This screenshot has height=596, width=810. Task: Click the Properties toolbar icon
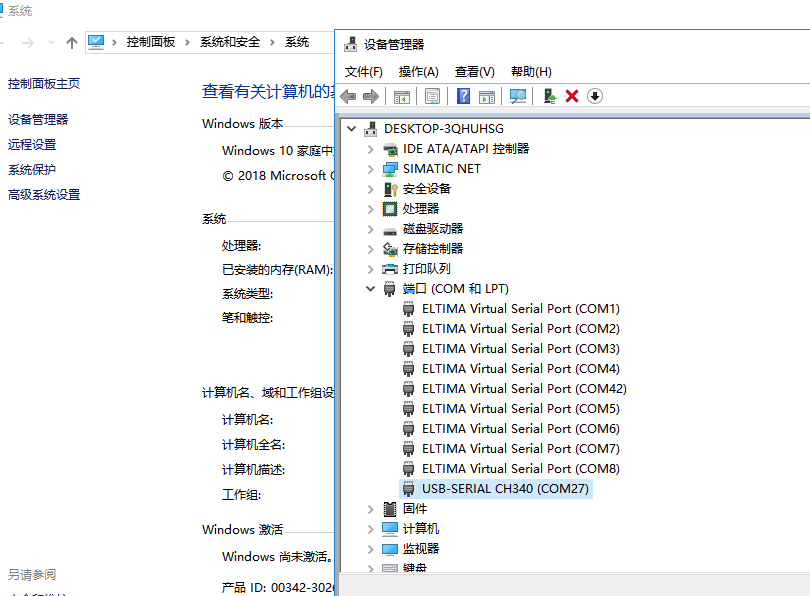click(x=432, y=96)
